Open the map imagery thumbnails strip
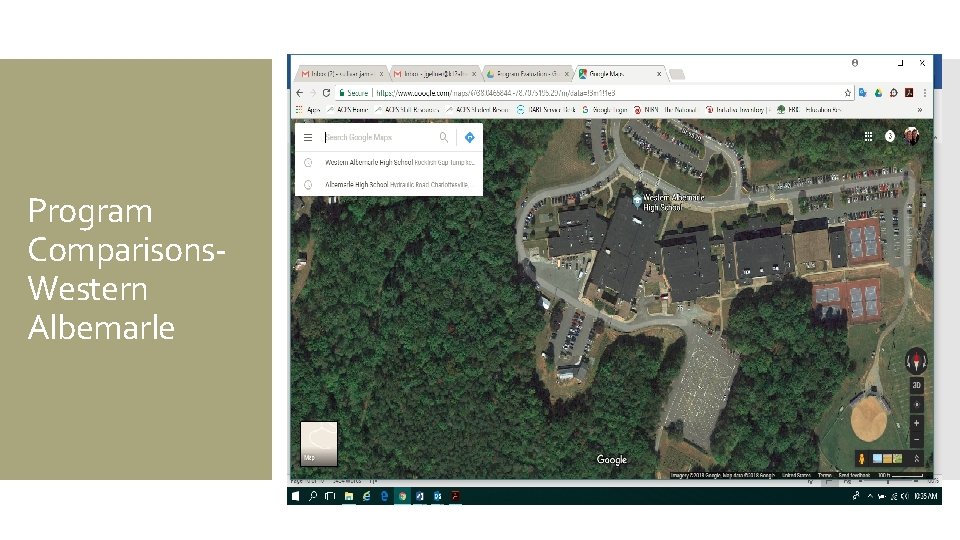The height and width of the screenshot is (540, 960). tap(887, 459)
